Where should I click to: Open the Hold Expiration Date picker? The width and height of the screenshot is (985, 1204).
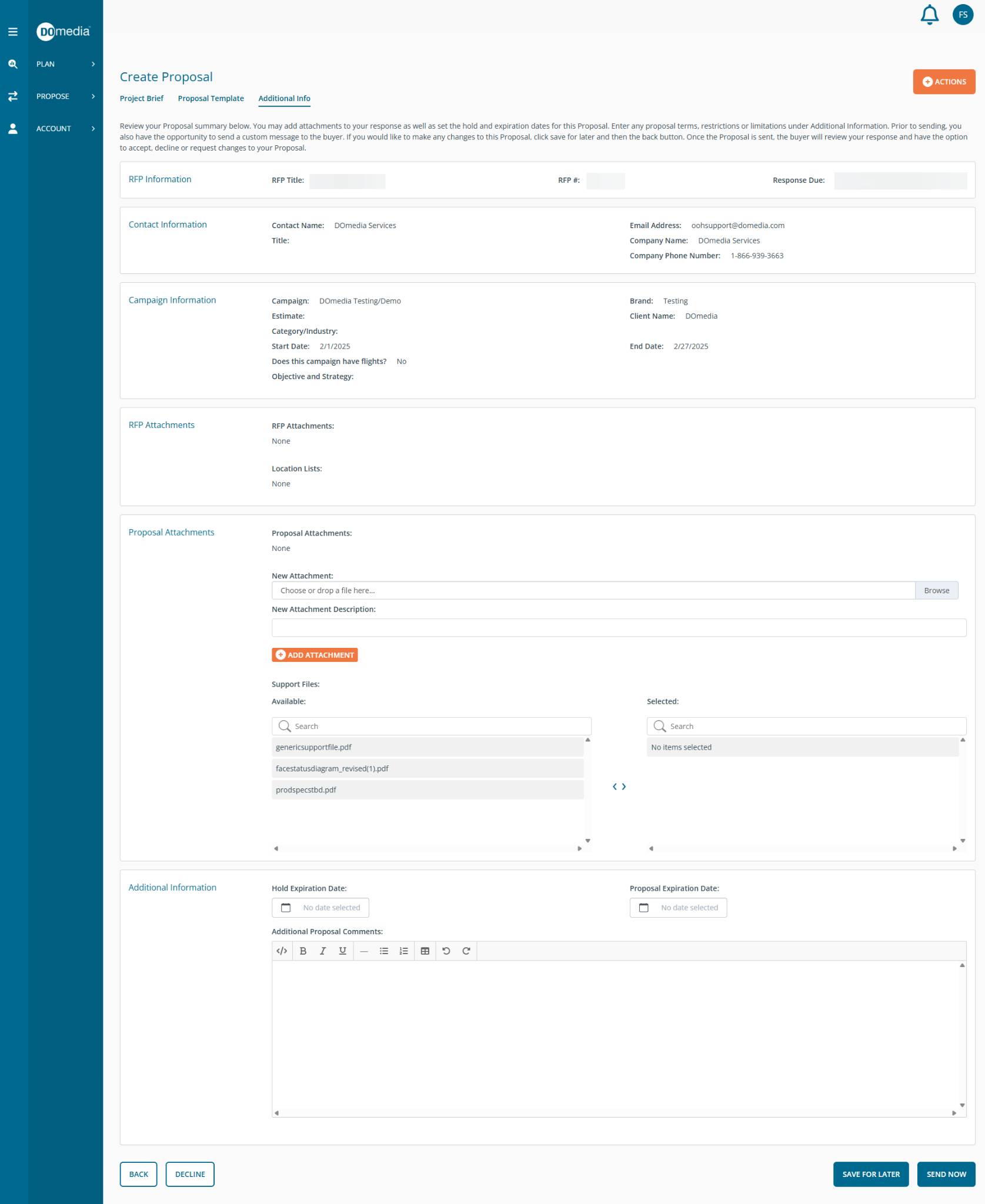[320, 907]
